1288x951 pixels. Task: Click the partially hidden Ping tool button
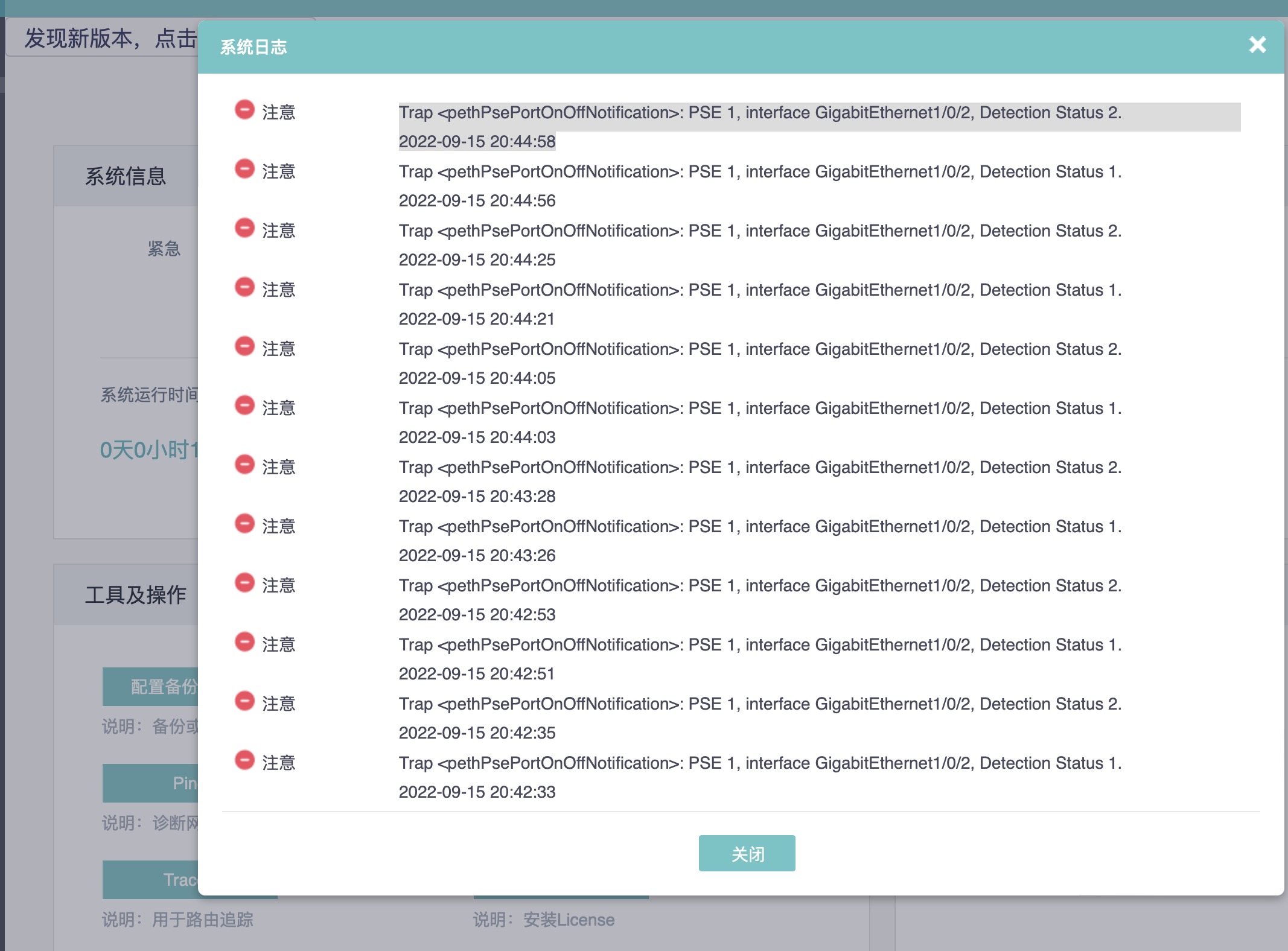click(x=151, y=783)
